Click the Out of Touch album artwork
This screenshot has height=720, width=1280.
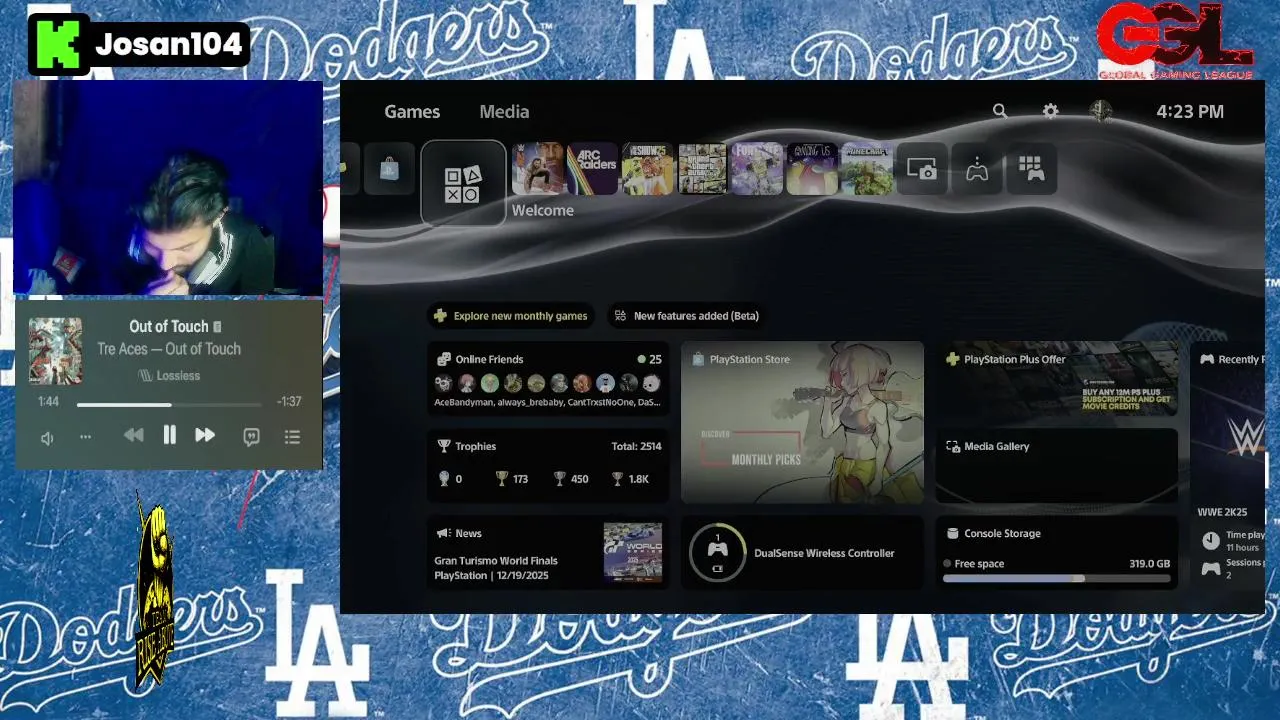[x=55, y=350]
